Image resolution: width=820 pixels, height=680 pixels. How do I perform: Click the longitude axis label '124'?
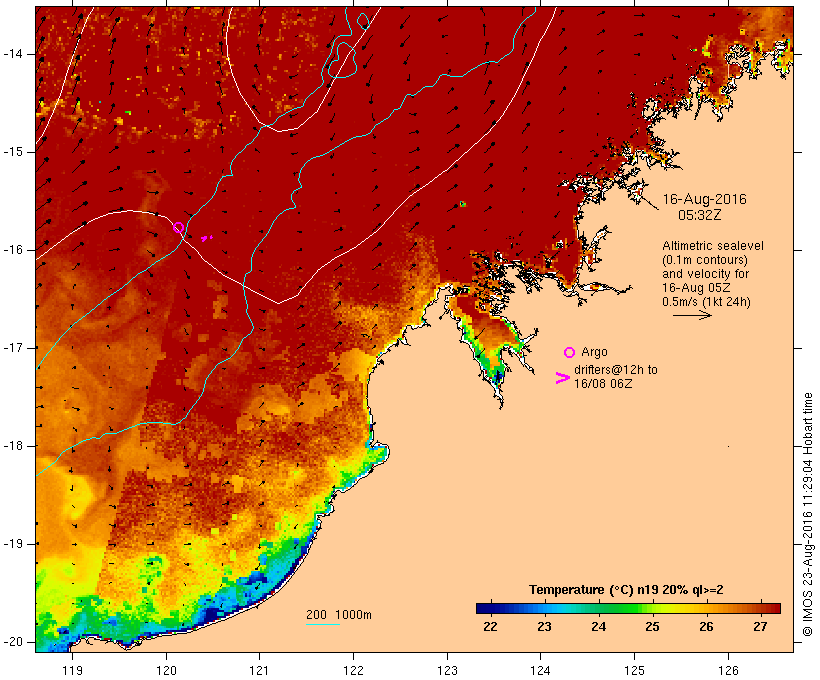click(540, 671)
